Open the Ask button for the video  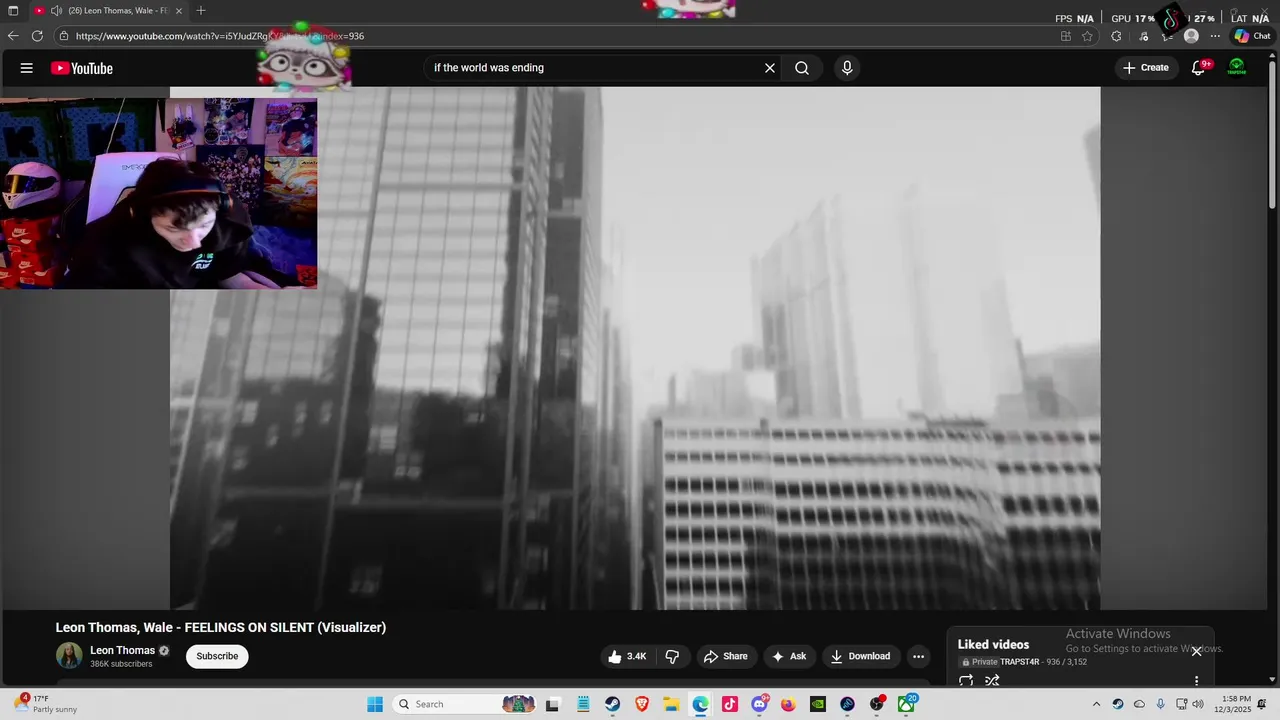789,656
